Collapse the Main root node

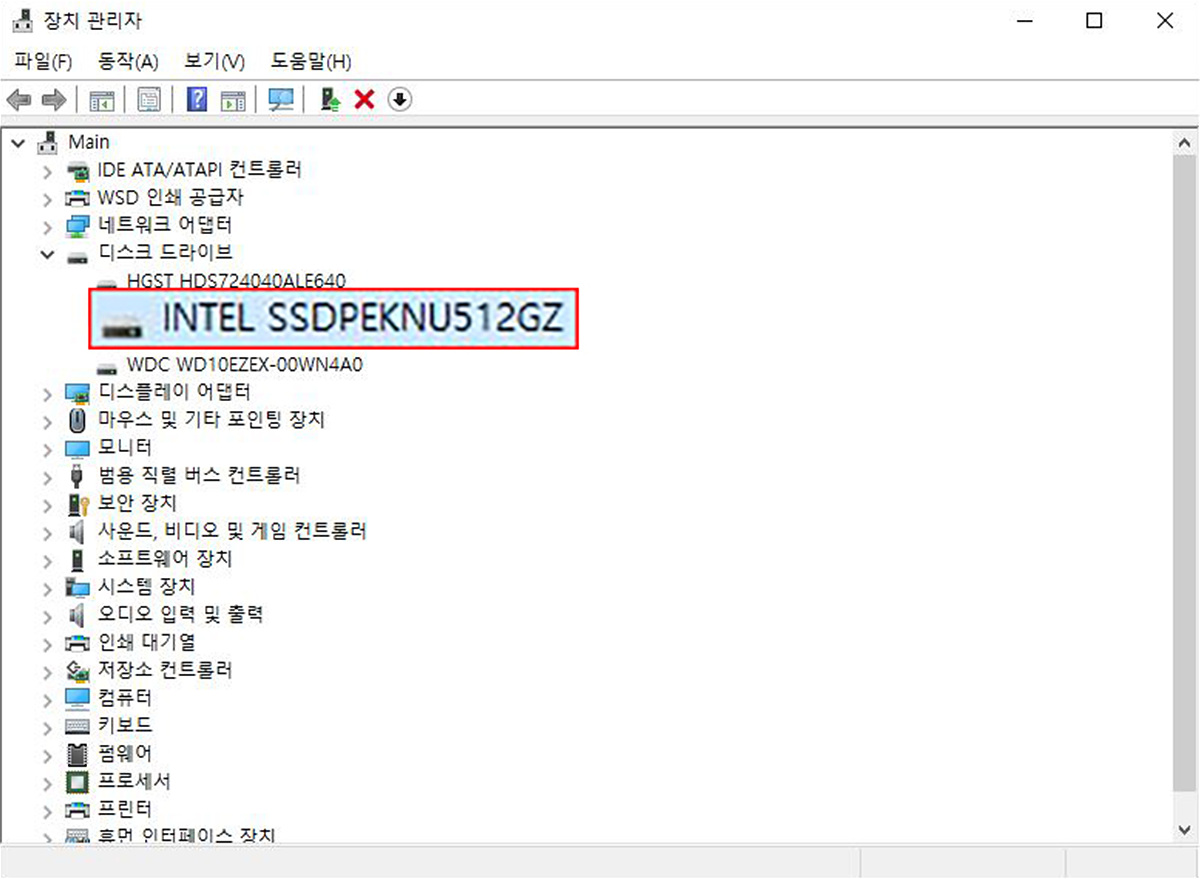[x=18, y=143]
